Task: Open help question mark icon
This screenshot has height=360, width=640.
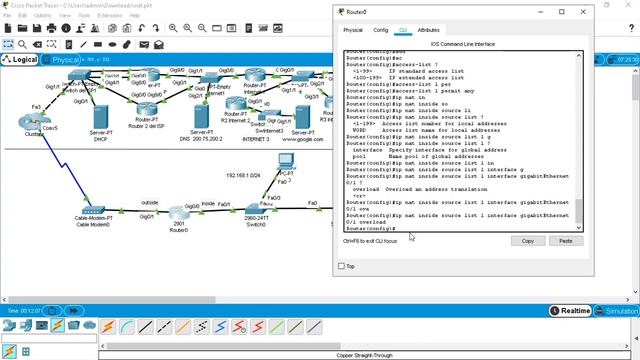Action: pos(631,28)
